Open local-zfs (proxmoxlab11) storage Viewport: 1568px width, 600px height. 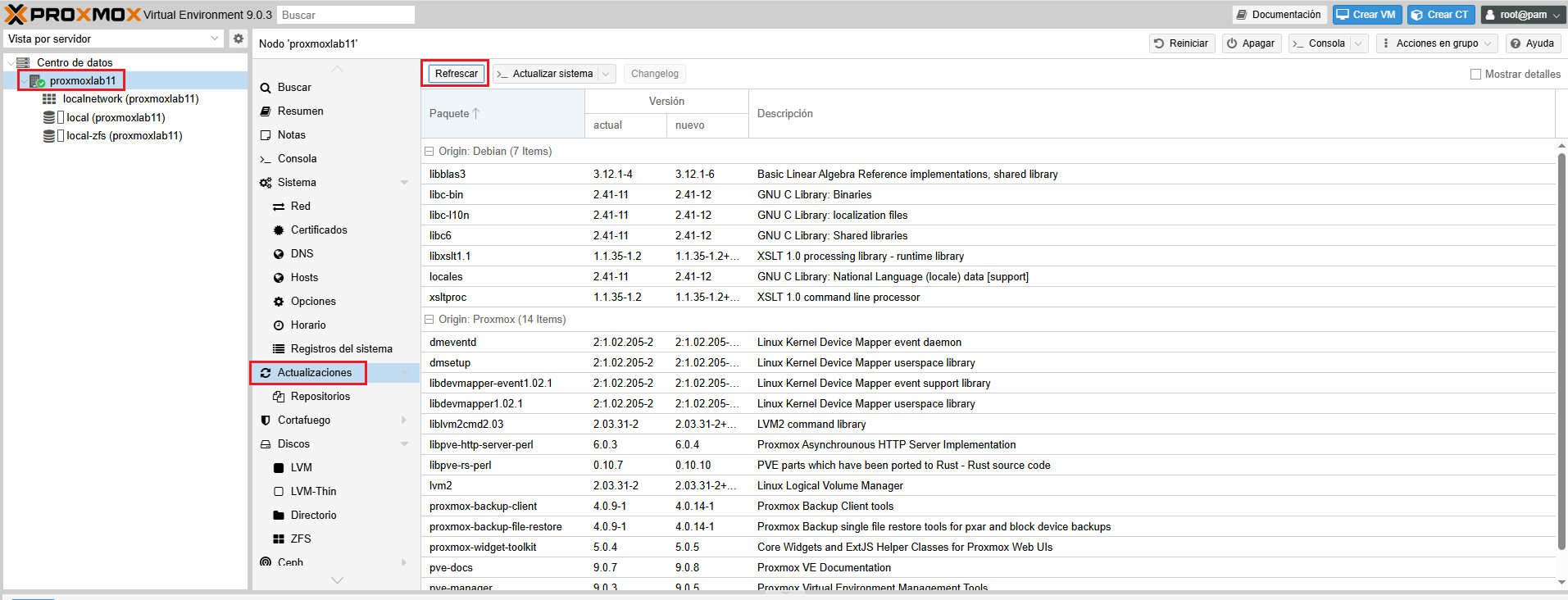[x=124, y=136]
